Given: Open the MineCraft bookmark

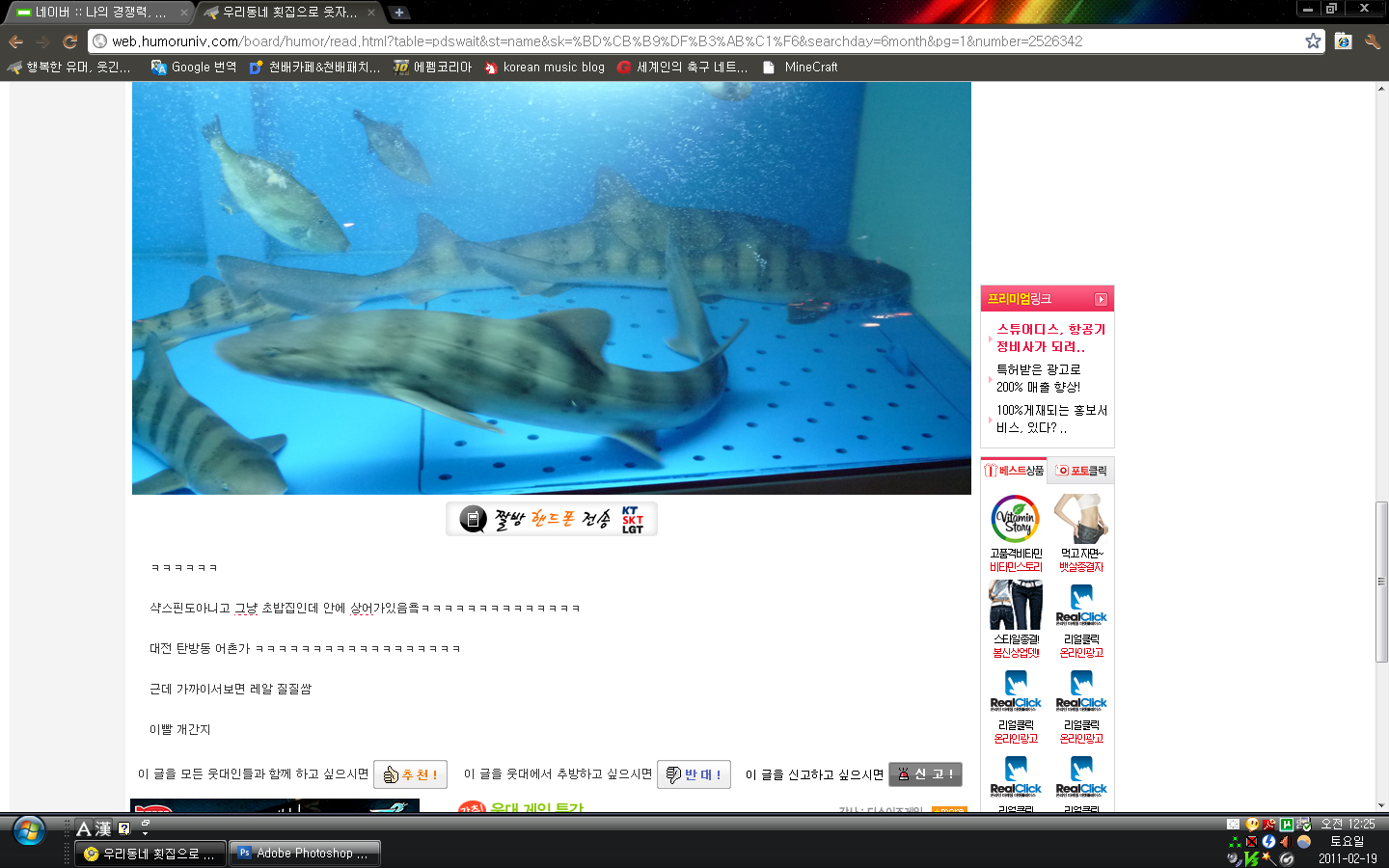Looking at the screenshot, I should point(800,68).
